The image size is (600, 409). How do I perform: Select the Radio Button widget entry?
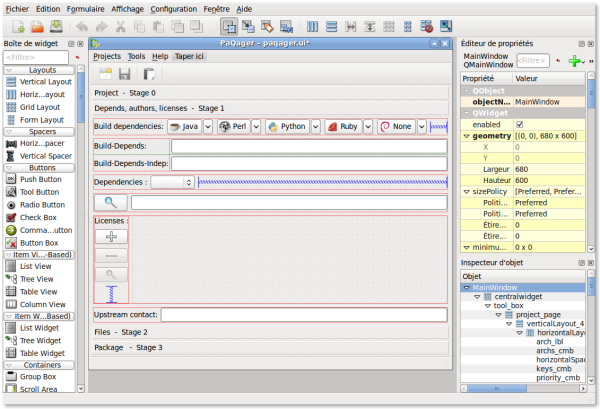click(42, 204)
